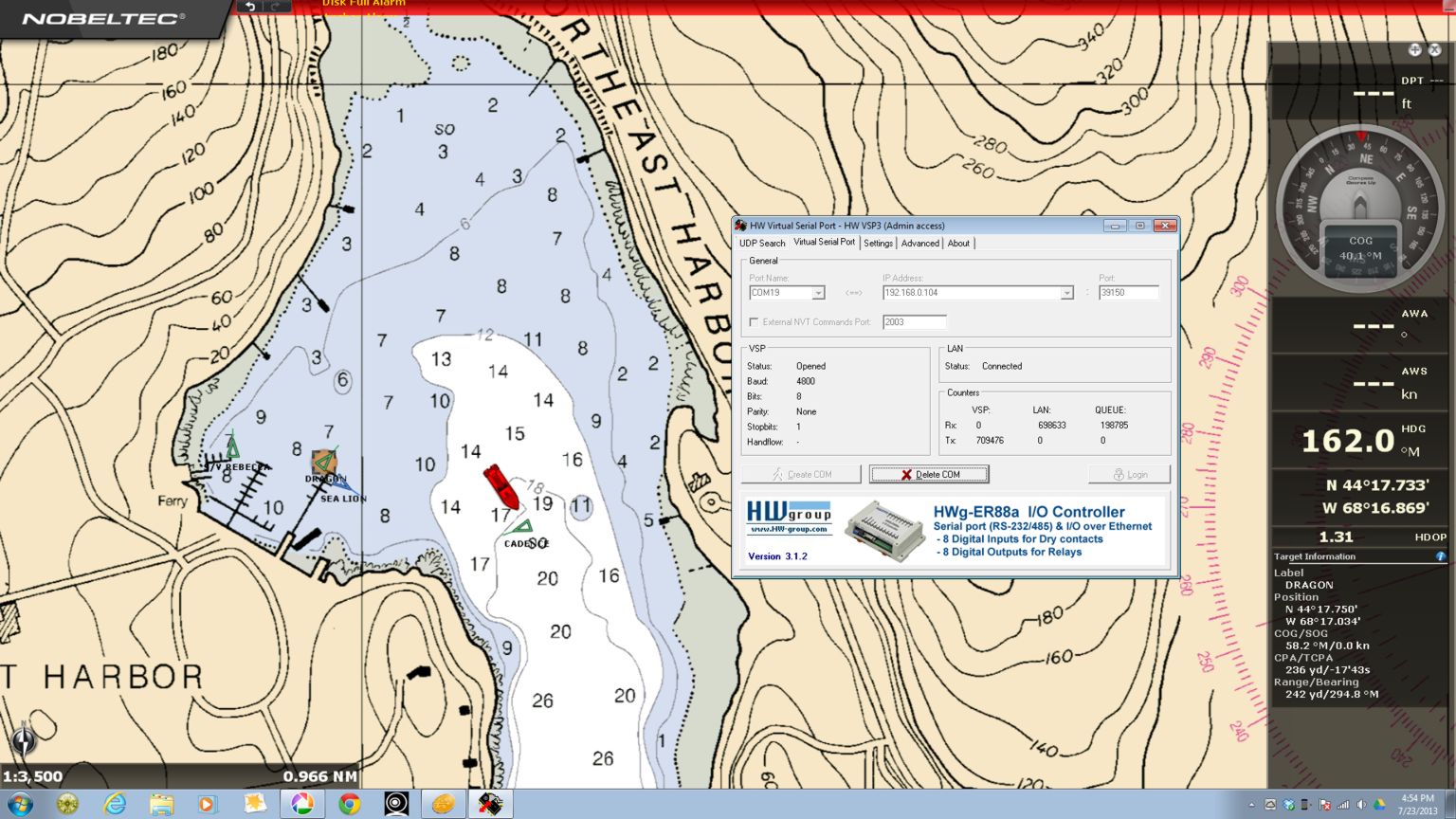Click the compass dial gauge
The width and height of the screenshot is (1456, 819).
click(1361, 207)
